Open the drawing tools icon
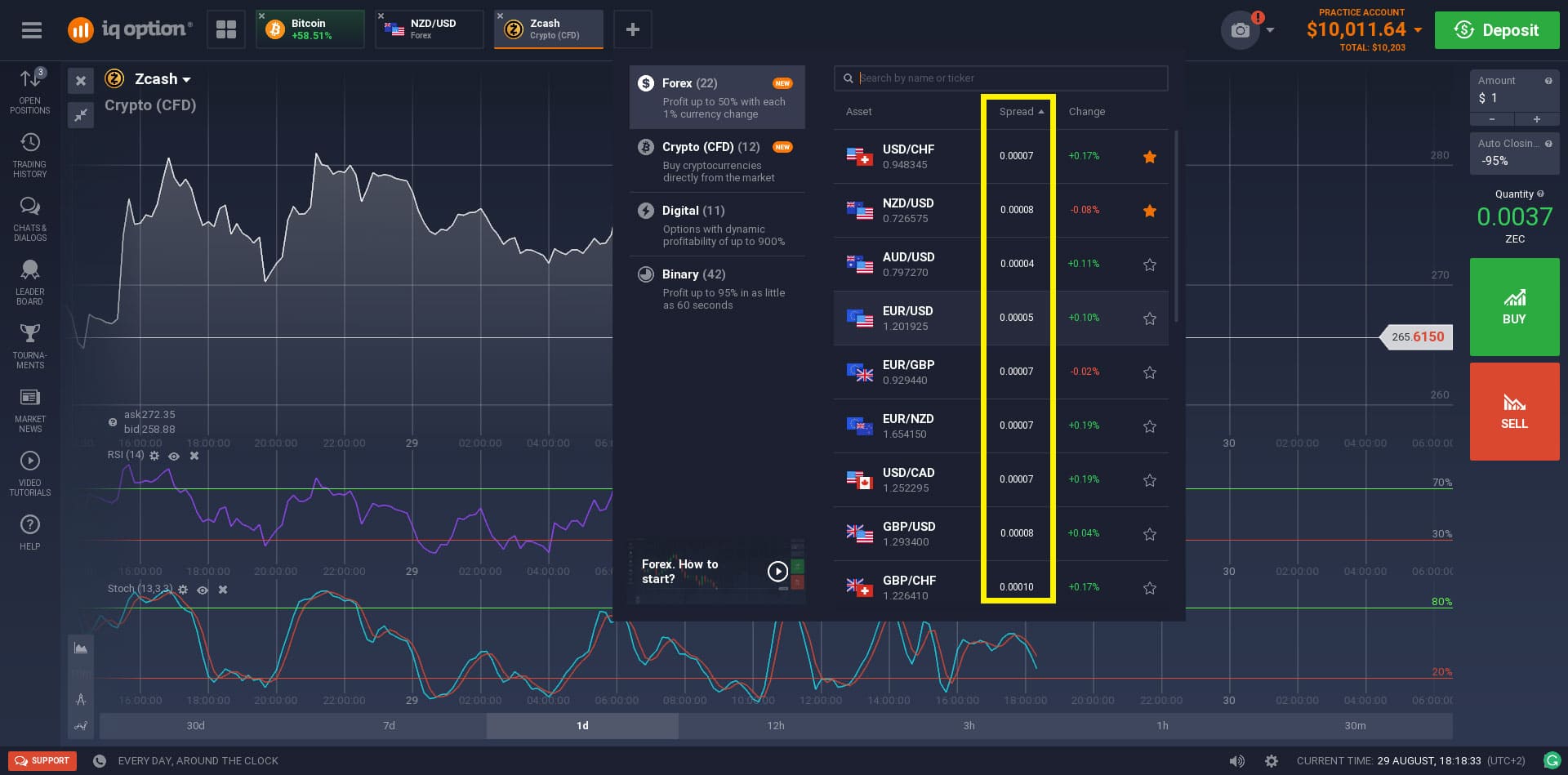Viewport: 1568px width, 775px height. [x=81, y=700]
